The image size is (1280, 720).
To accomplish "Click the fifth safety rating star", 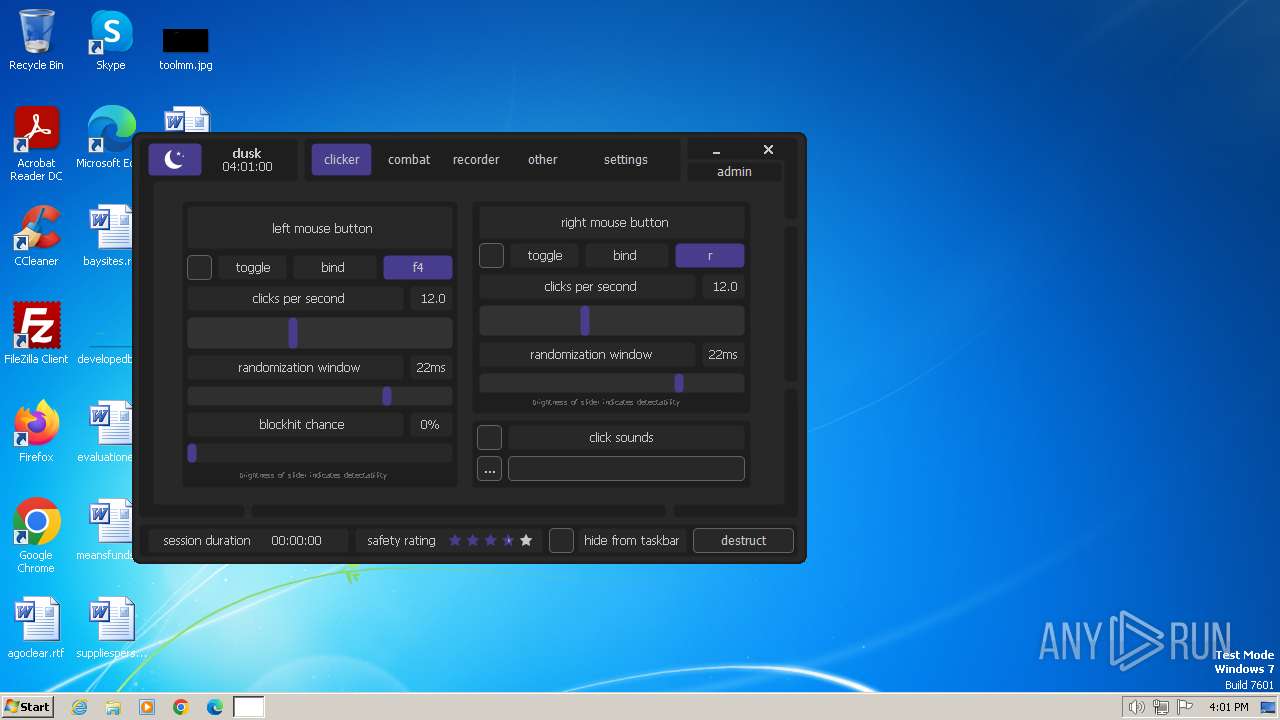I will pos(526,540).
